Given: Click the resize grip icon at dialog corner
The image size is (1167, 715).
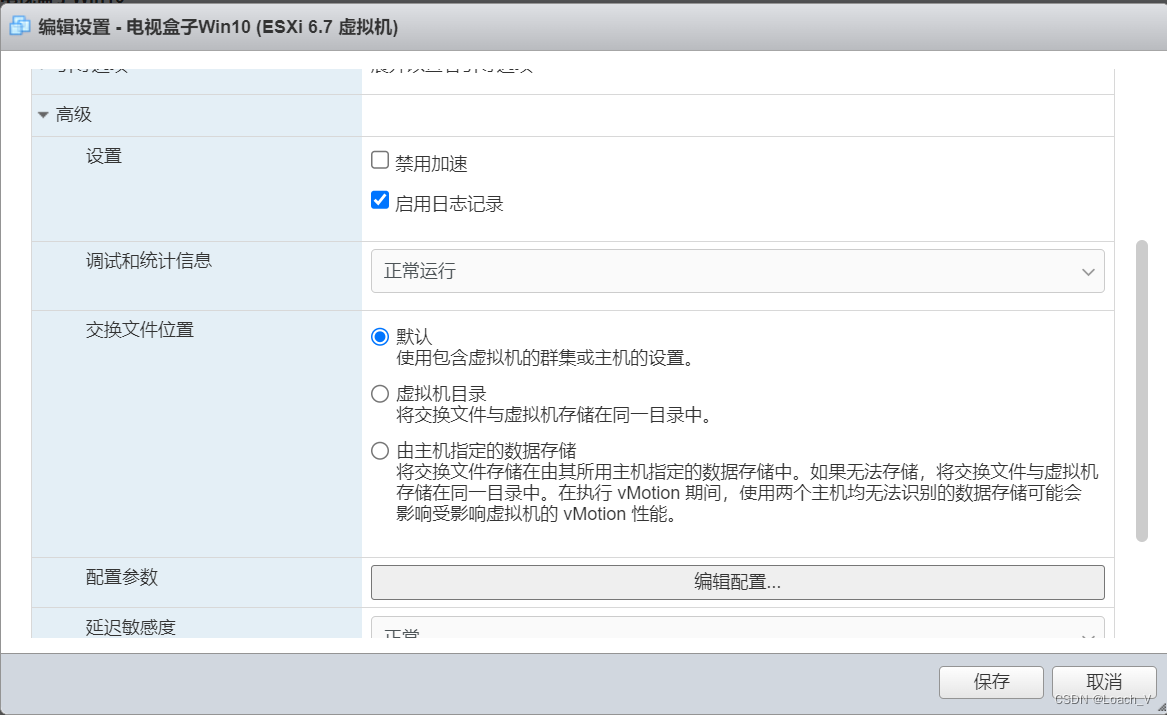Looking at the screenshot, I should [x=1161, y=708].
